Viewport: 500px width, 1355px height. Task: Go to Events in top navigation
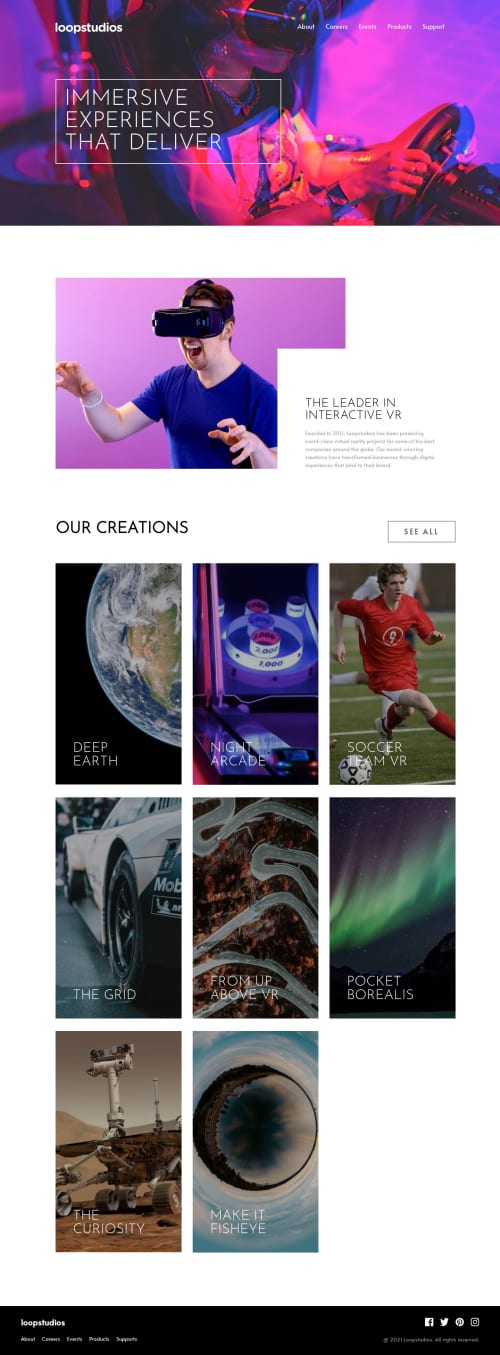click(368, 27)
